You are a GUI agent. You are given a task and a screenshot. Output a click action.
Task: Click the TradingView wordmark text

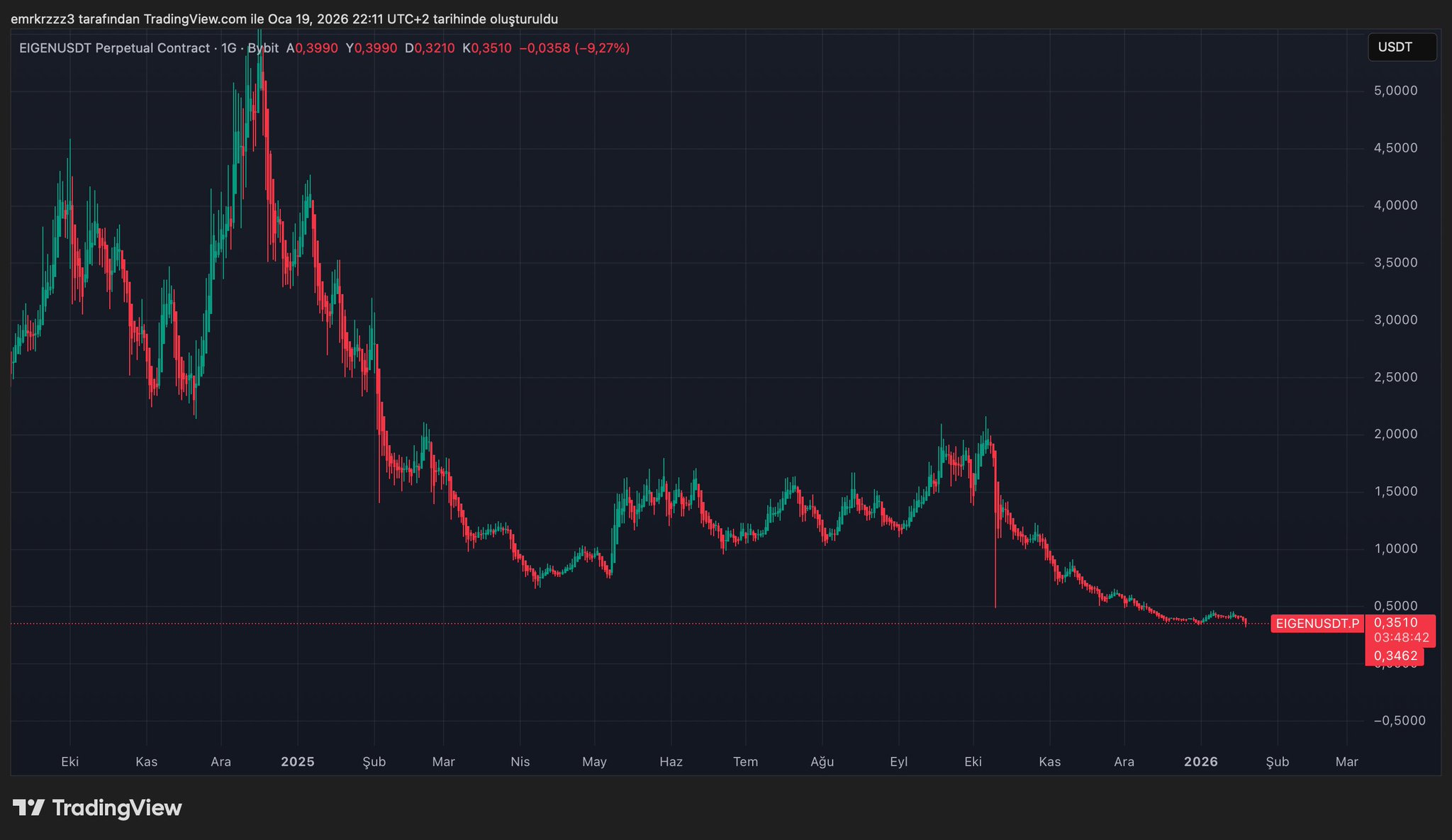[x=117, y=808]
